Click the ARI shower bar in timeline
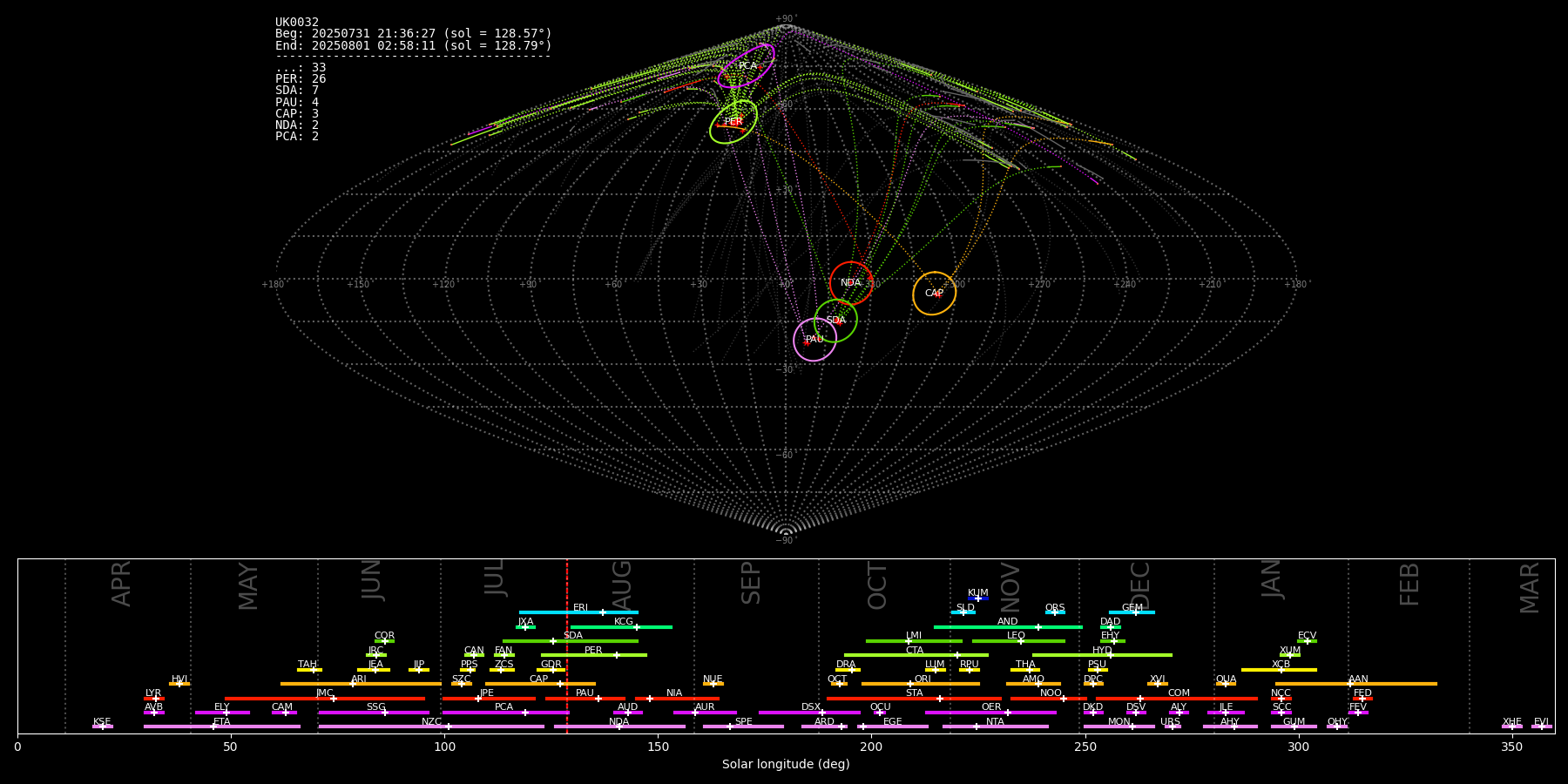 361,684
